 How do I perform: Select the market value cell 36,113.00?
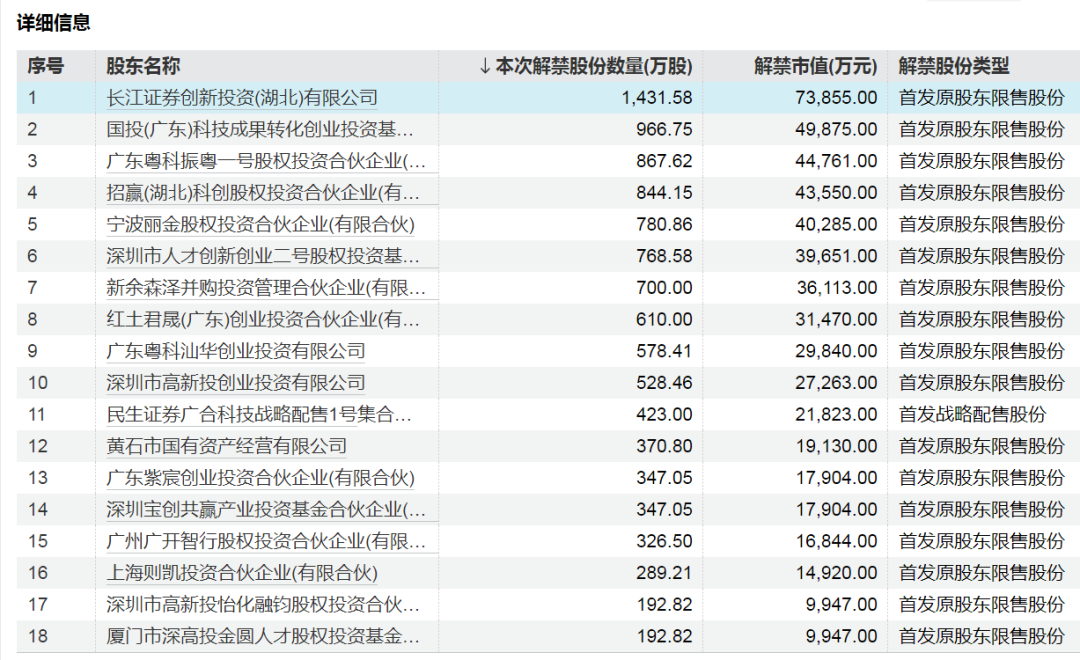836,288
